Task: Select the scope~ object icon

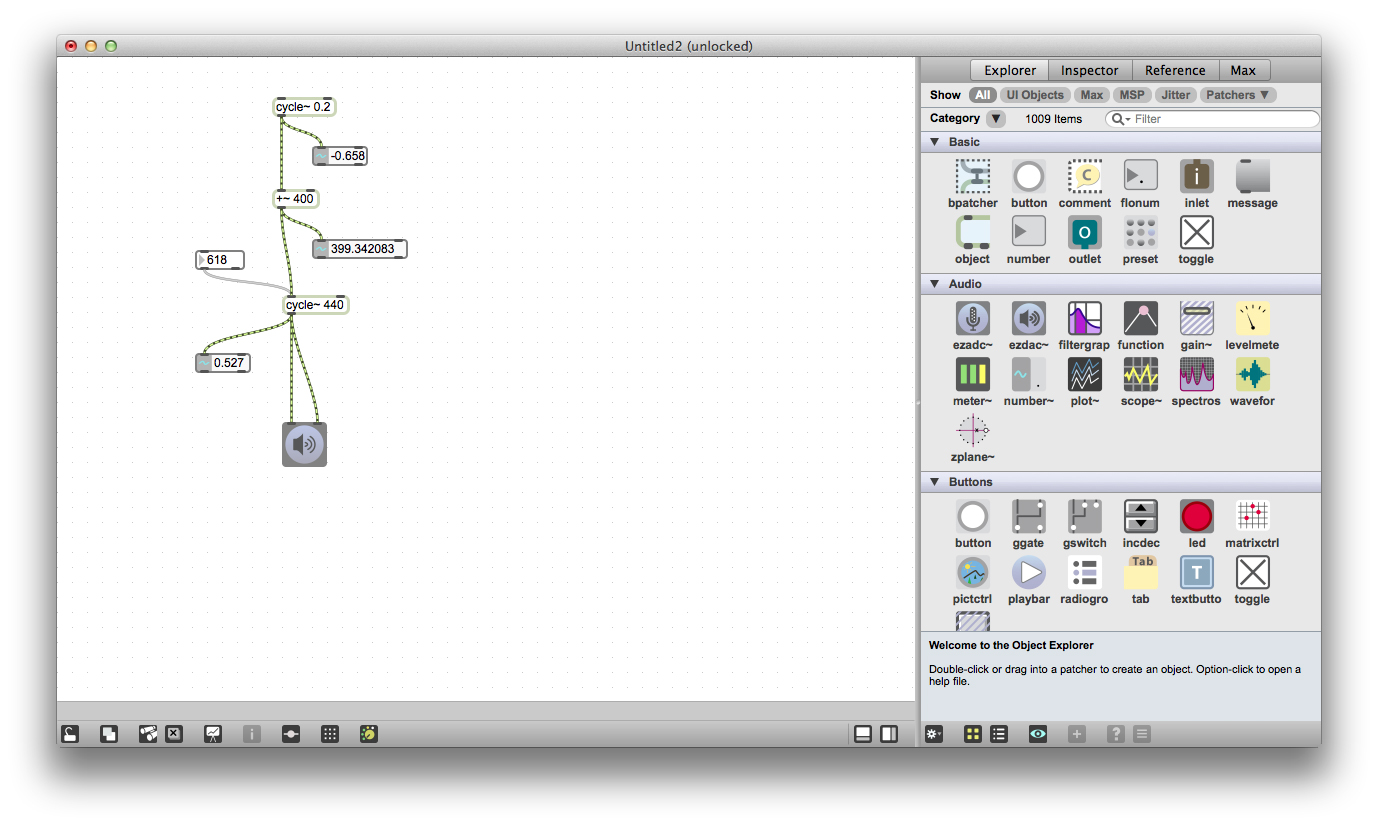Action: [1140, 375]
